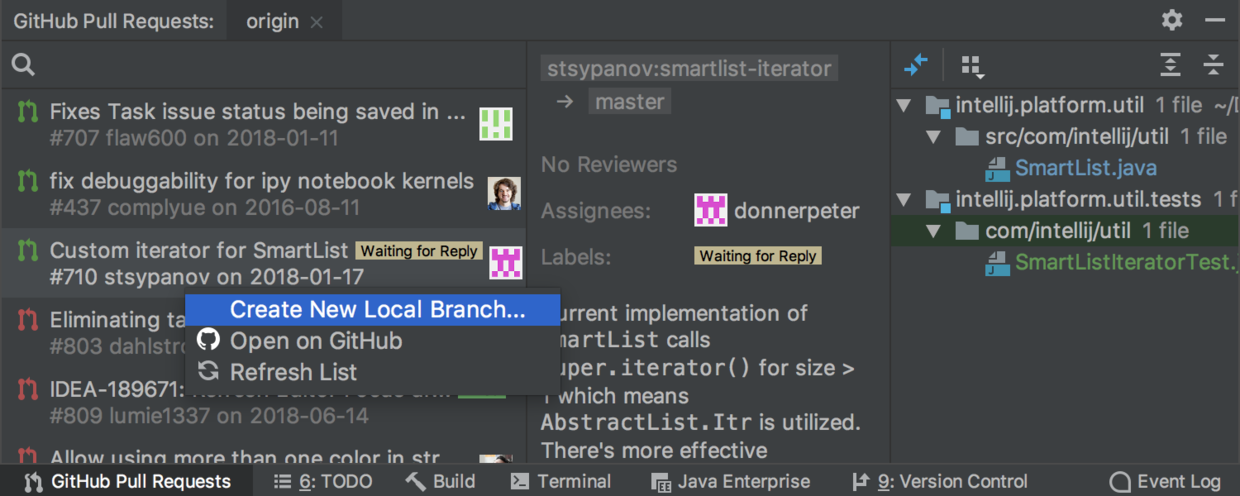The image size is (1240, 496).
Task: Open the Event Log
Action: pos(1166,481)
